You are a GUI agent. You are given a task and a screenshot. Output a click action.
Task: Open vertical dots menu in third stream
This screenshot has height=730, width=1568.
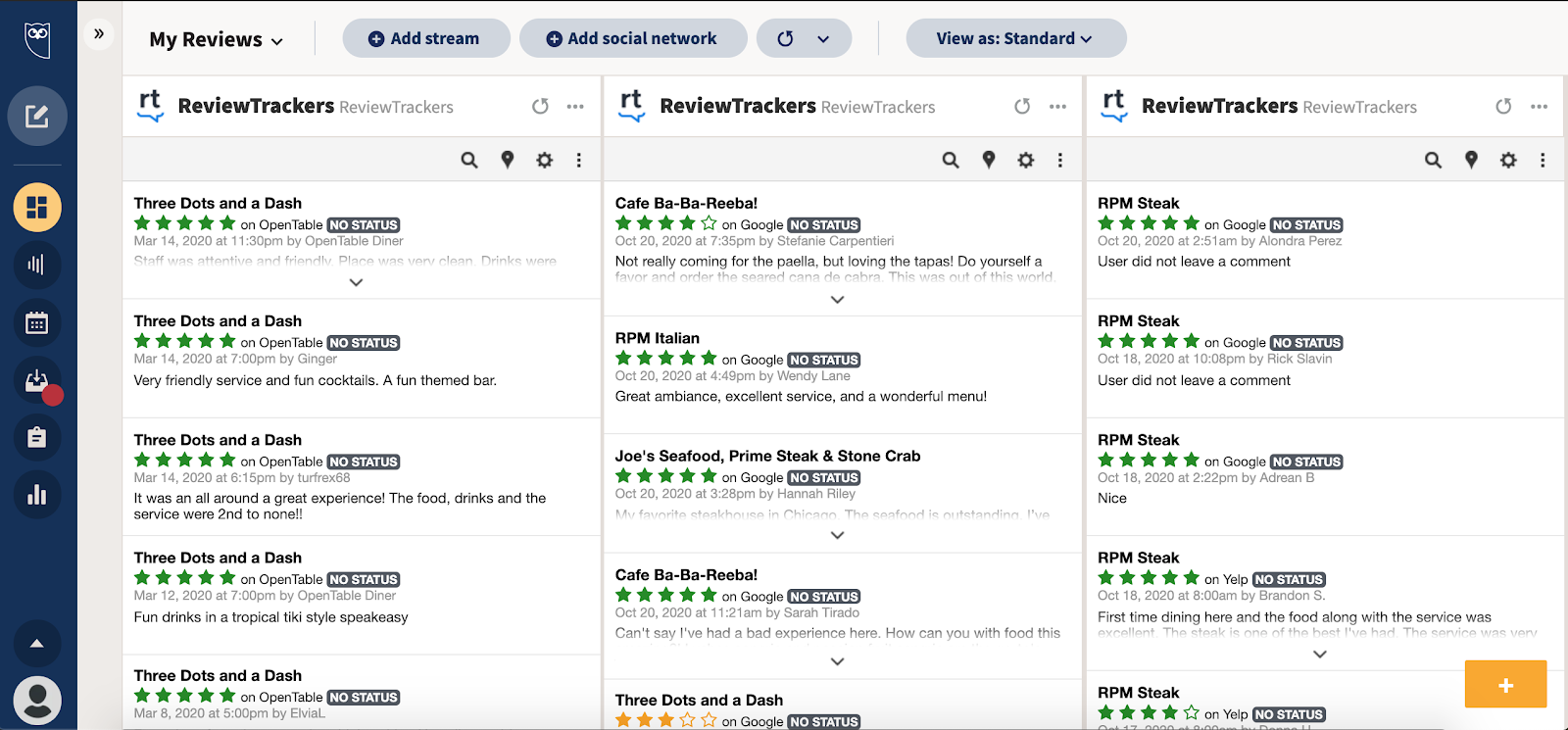click(1543, 160)
